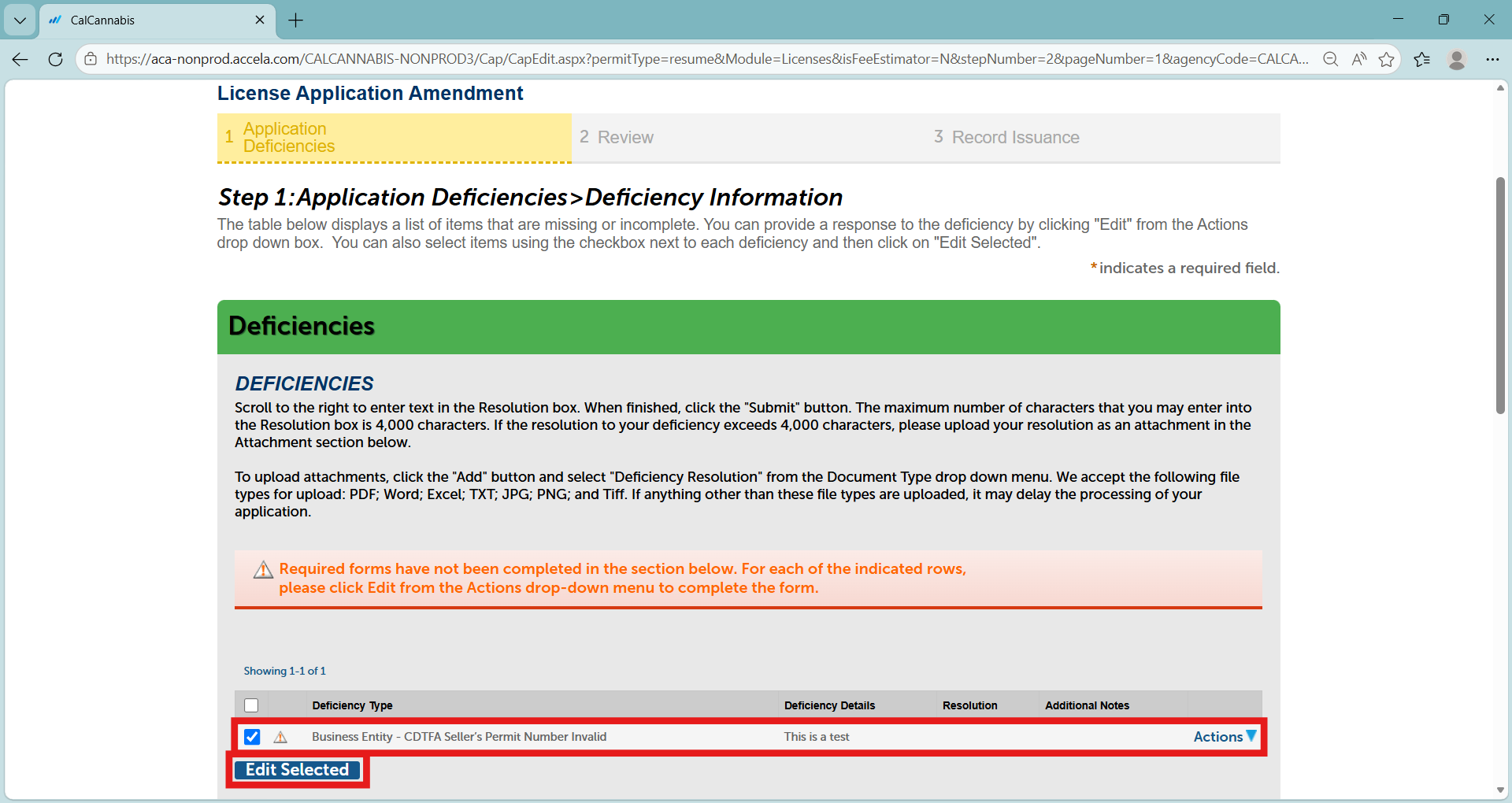Screen dimensions: 1512x803
Task: View site information lock icon
Action: point(91,59)
